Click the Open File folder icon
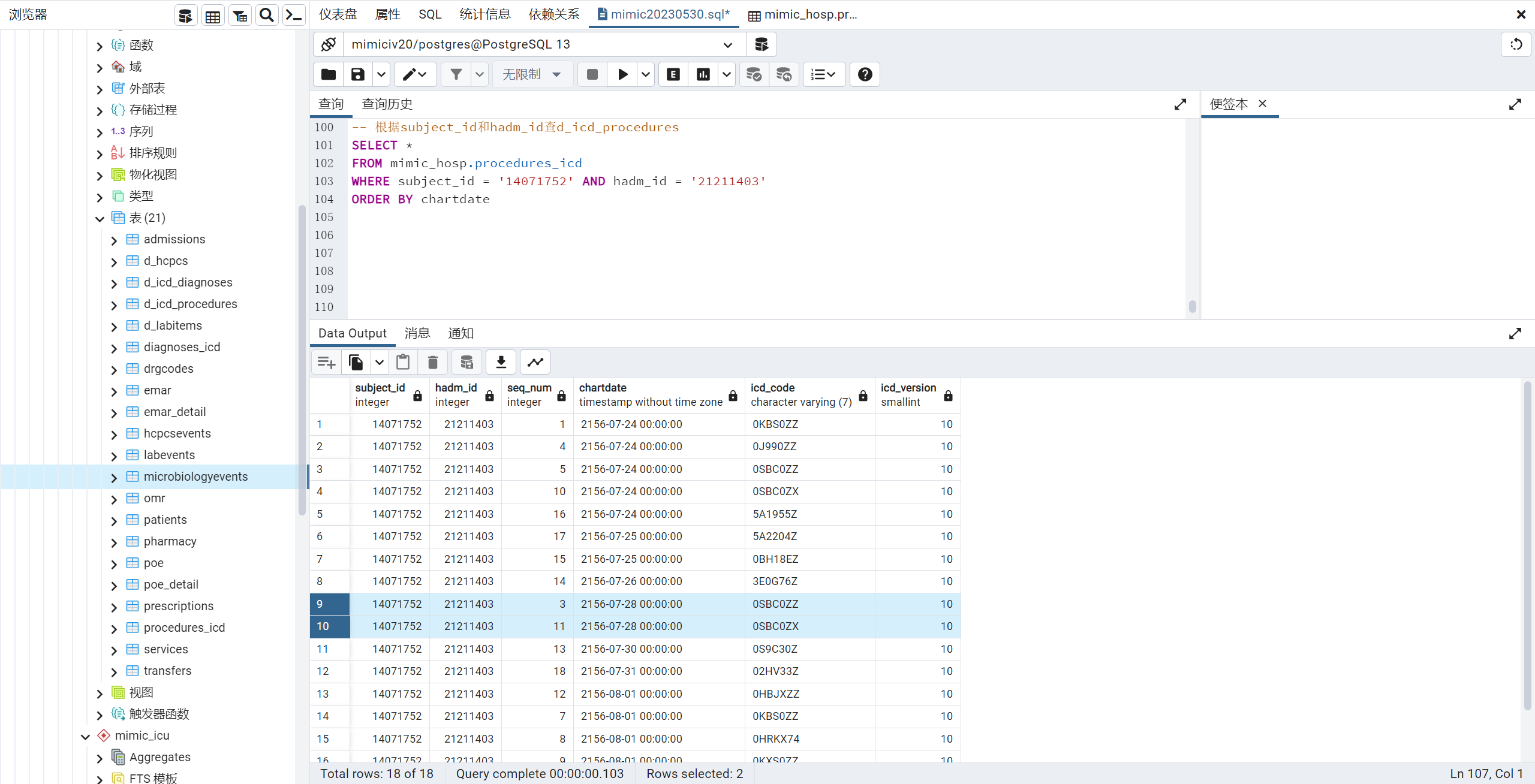The width and height of the screenshot is (1535, 784). coord(329,74)
